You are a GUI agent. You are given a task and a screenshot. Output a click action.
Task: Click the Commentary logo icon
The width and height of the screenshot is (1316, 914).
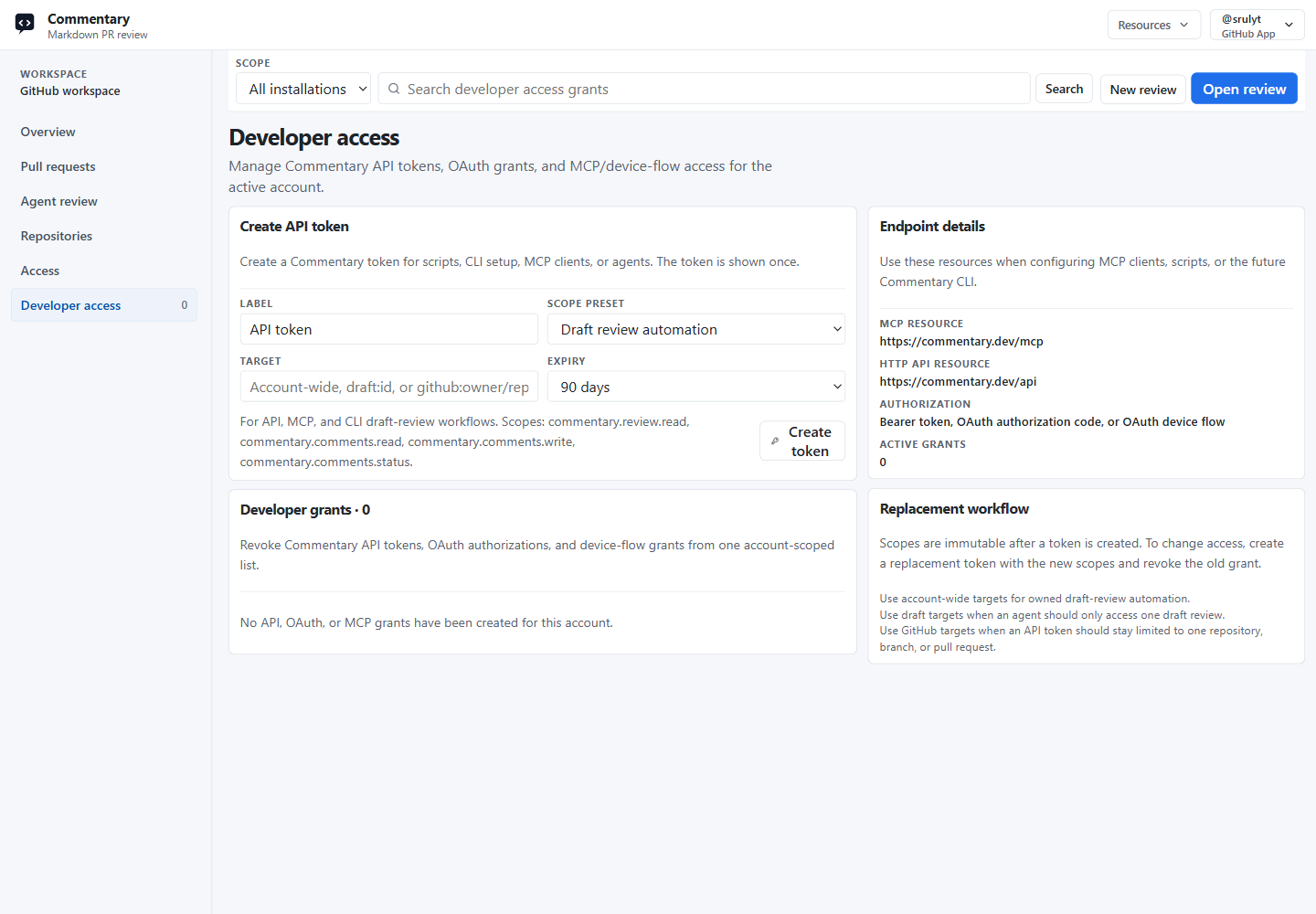25,24
